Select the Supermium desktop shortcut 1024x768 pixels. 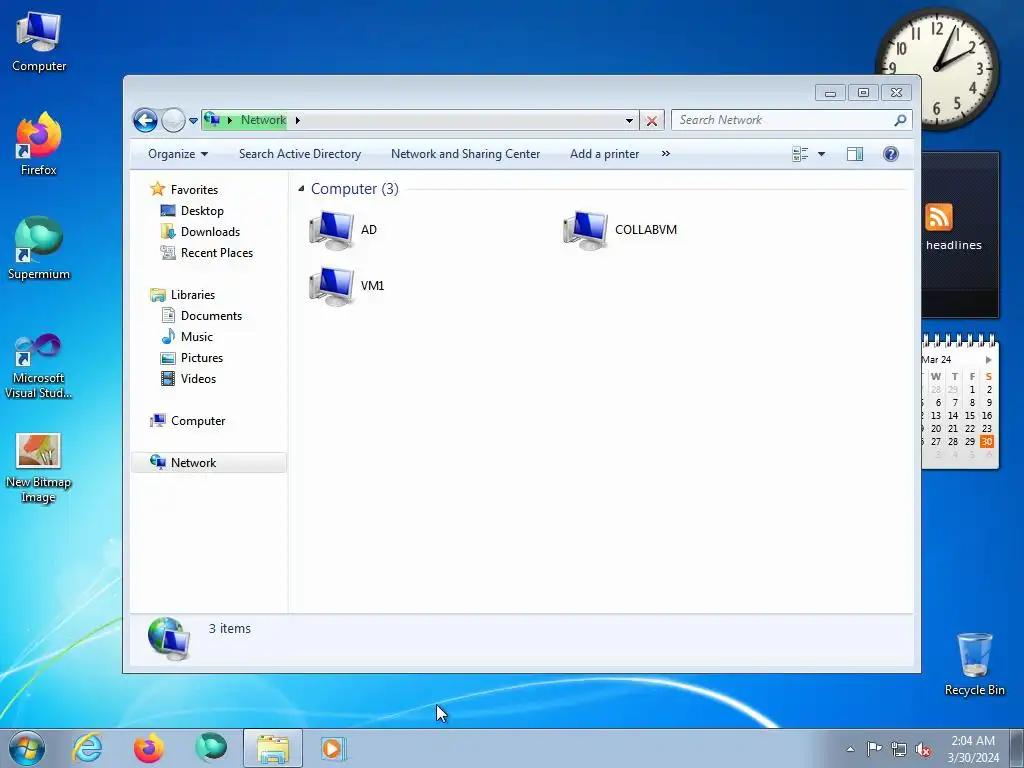[39, 248]
